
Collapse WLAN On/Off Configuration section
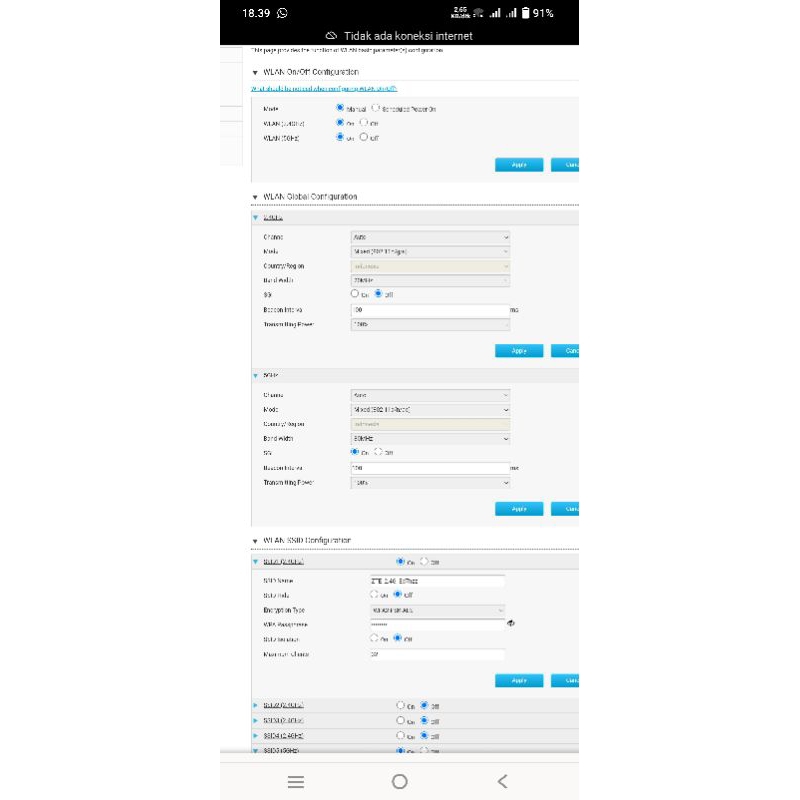(x=255, y=72)
